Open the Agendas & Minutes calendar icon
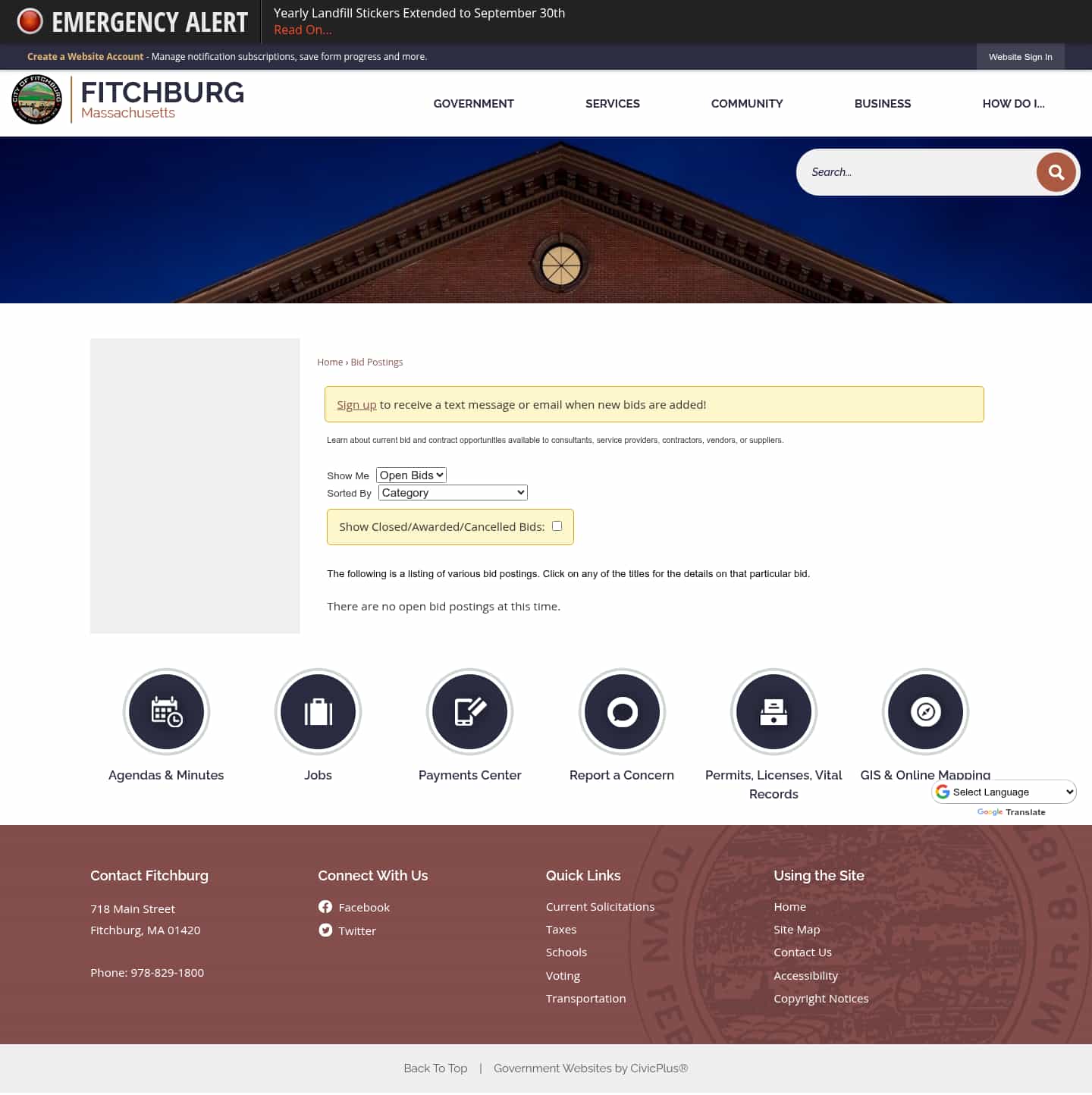Viewport: 1092px width, 1095px height. [166, 711]
